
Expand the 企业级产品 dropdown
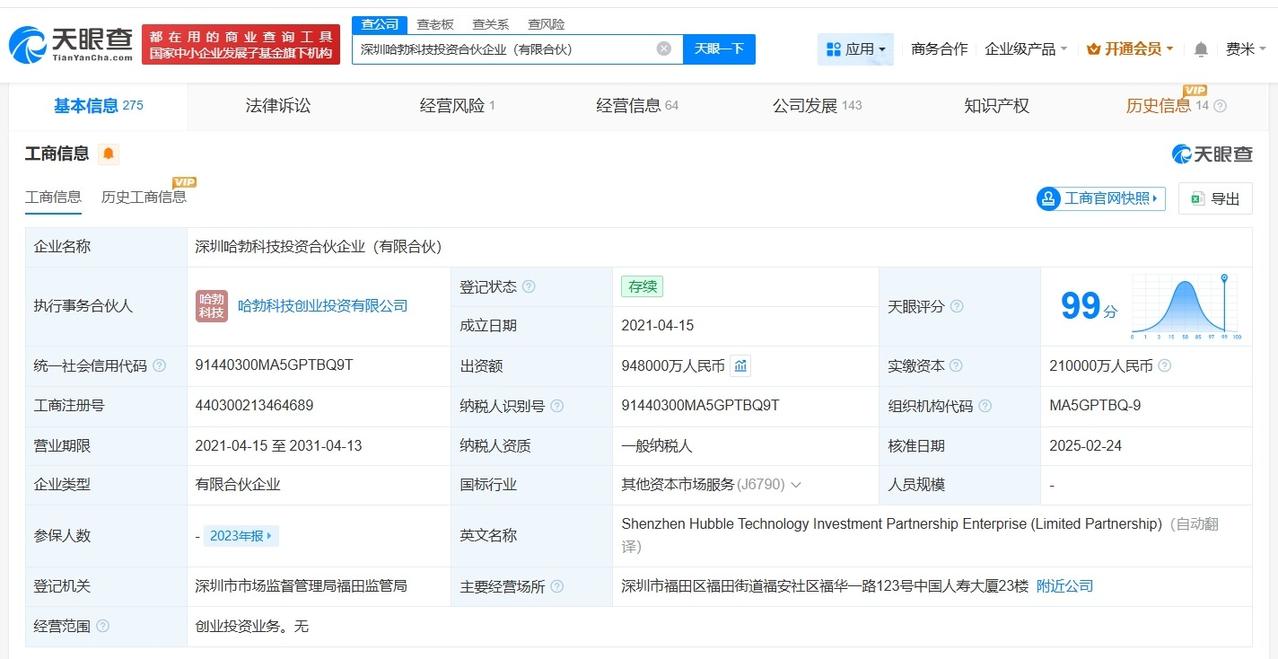1026,49
